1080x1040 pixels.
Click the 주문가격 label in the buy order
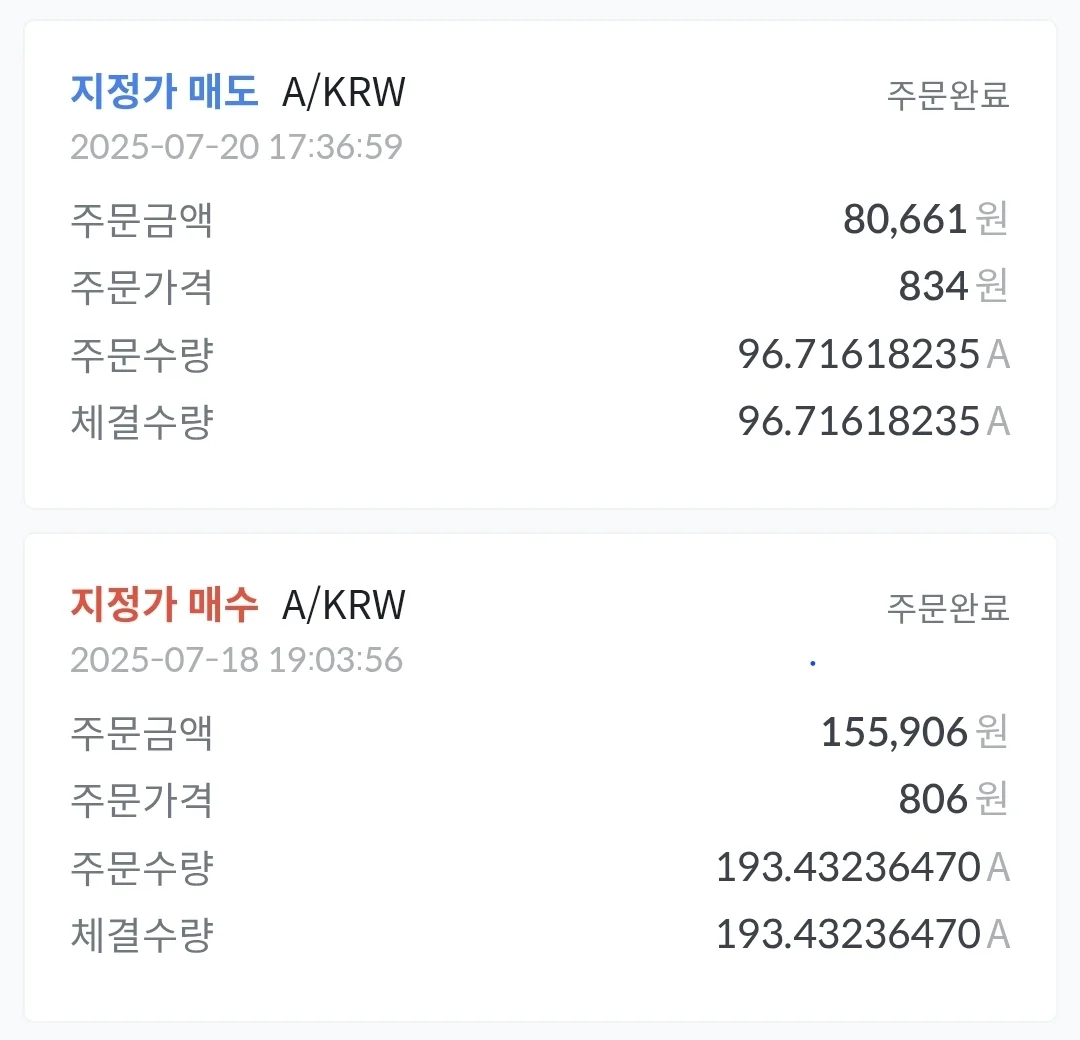pyautogui.click(x=141, y=800)
